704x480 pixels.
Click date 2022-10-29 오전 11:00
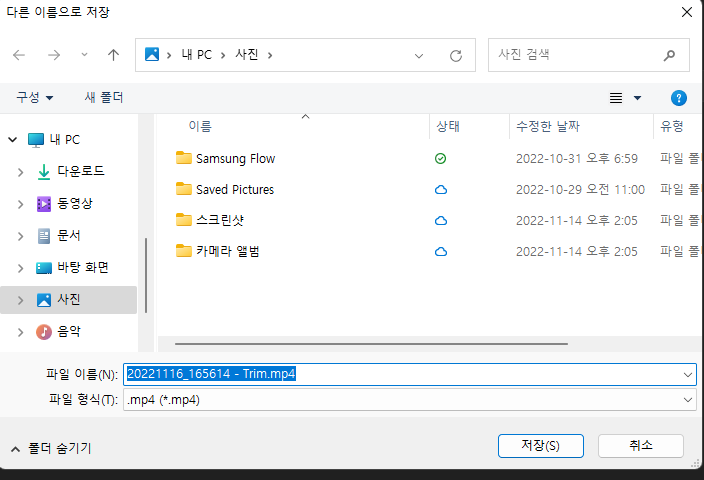580,189
